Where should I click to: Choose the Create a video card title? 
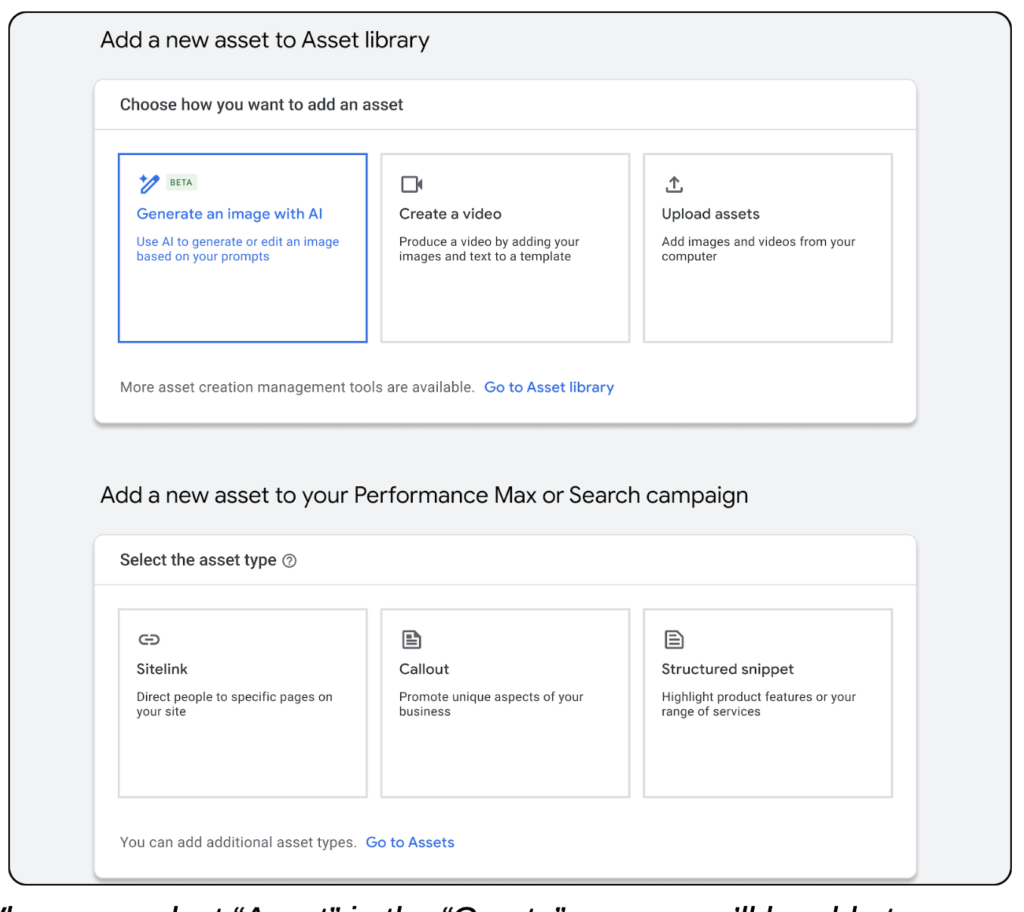point(450,214)
